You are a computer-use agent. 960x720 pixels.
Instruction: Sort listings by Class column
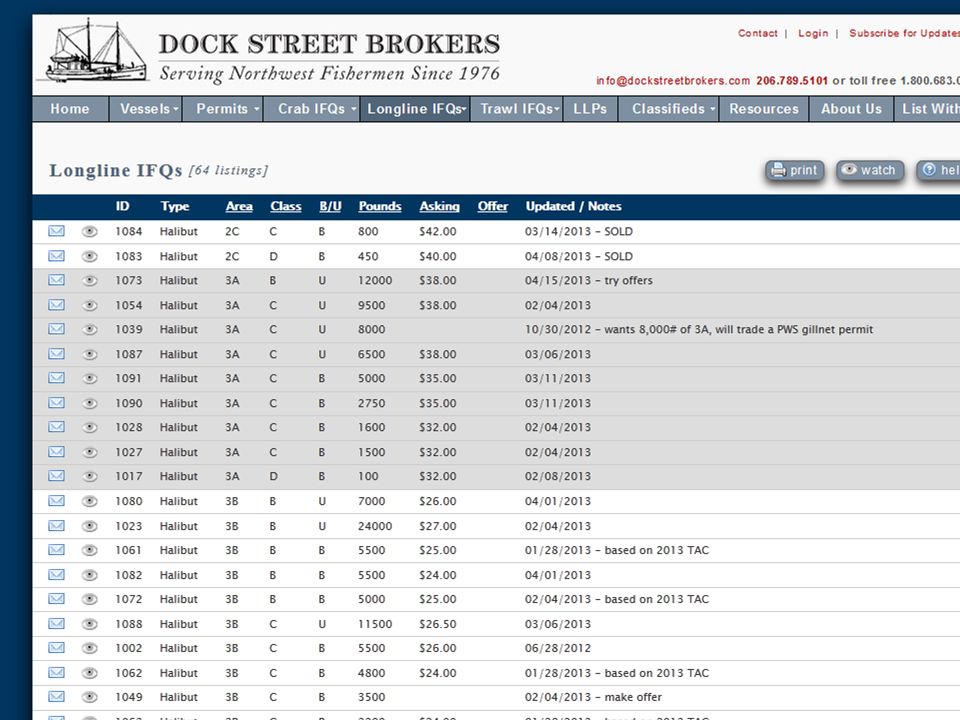tap(286, 206)
